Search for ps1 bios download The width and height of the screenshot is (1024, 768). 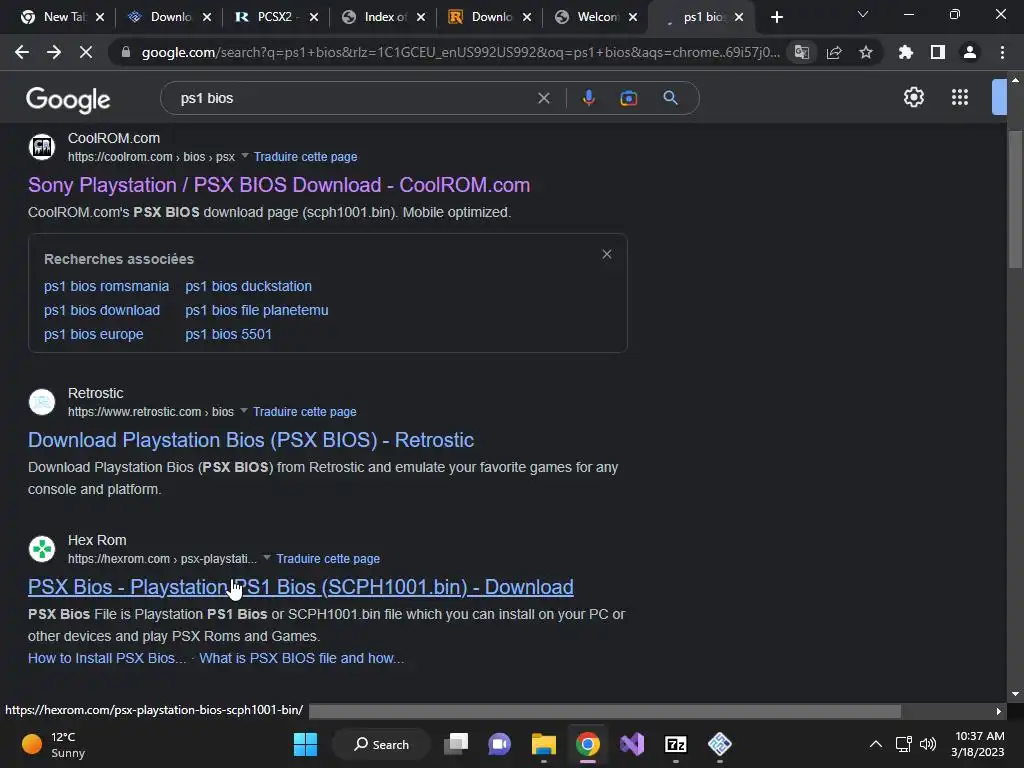(x=102, y=310)
